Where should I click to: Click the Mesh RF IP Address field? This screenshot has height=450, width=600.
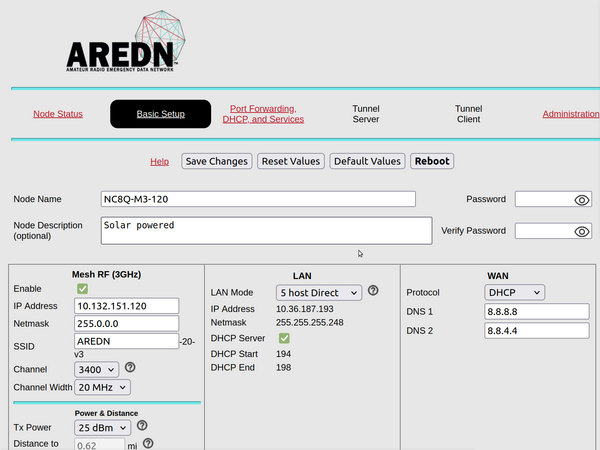click(127, 306)
